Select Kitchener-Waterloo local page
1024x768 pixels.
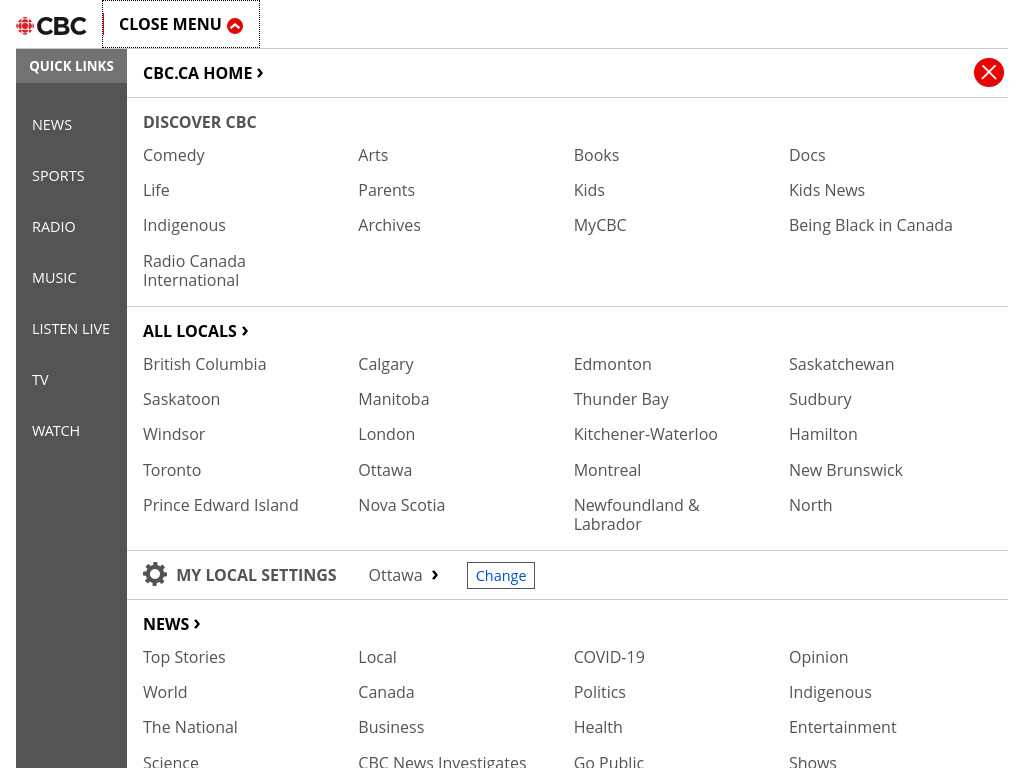pos(645,434)
